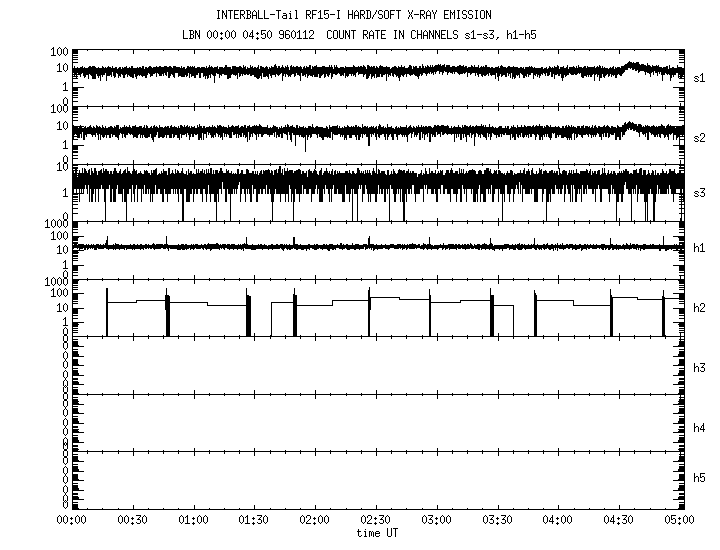The image size is (720, 550).
Task: Click the h4 channel label
Action: (699, 428)
